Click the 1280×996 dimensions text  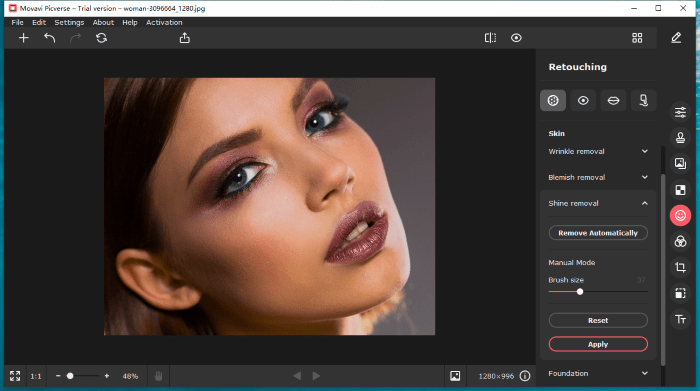coord(496,376)
